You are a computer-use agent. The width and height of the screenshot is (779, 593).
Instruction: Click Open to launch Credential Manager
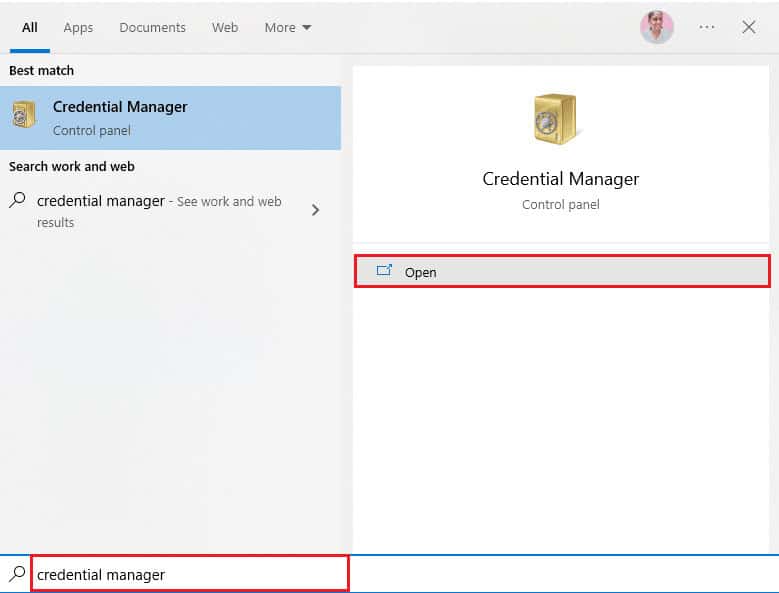coord(562,271)
